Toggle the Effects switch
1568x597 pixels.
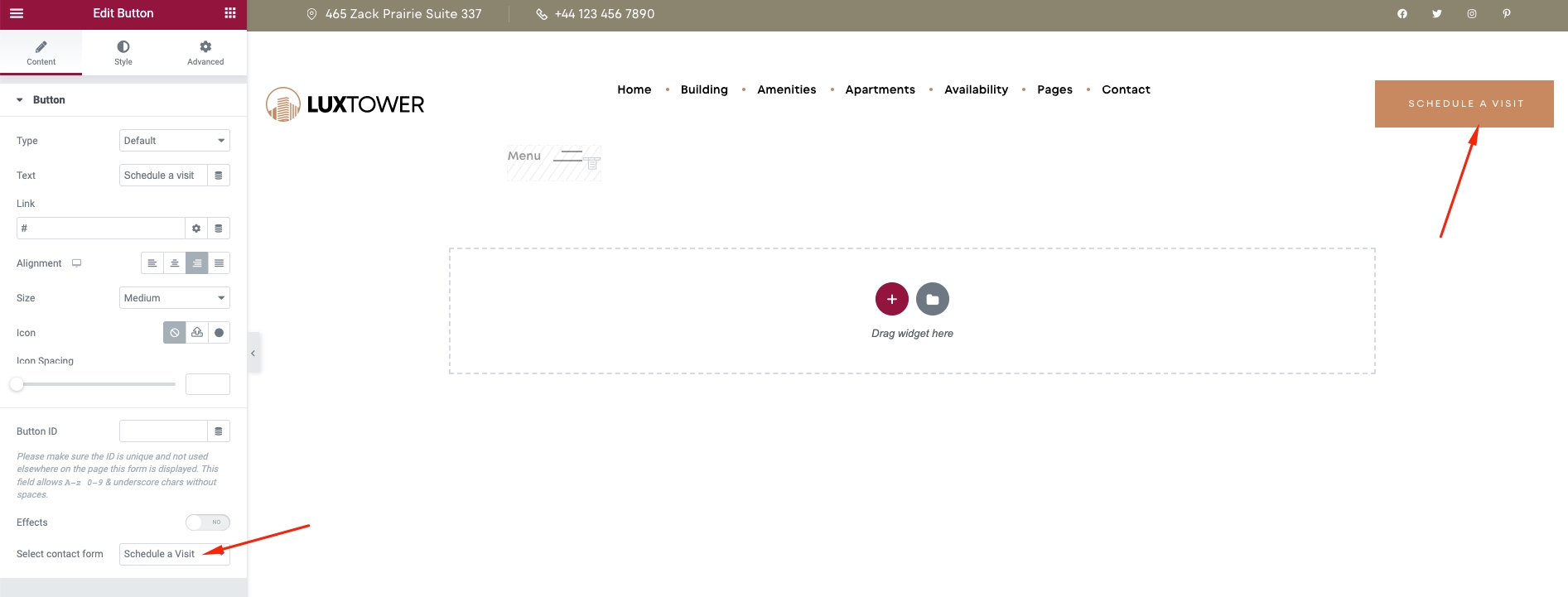pyautogui.click(x=207, y=522)
